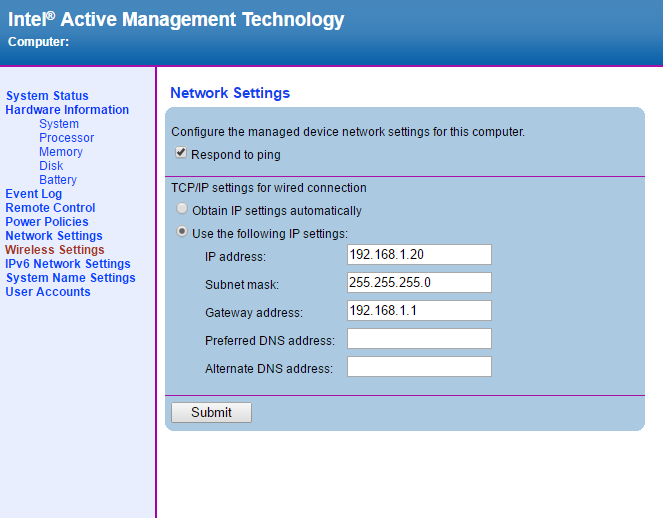View the Disk hardware information

click(51, 166)
